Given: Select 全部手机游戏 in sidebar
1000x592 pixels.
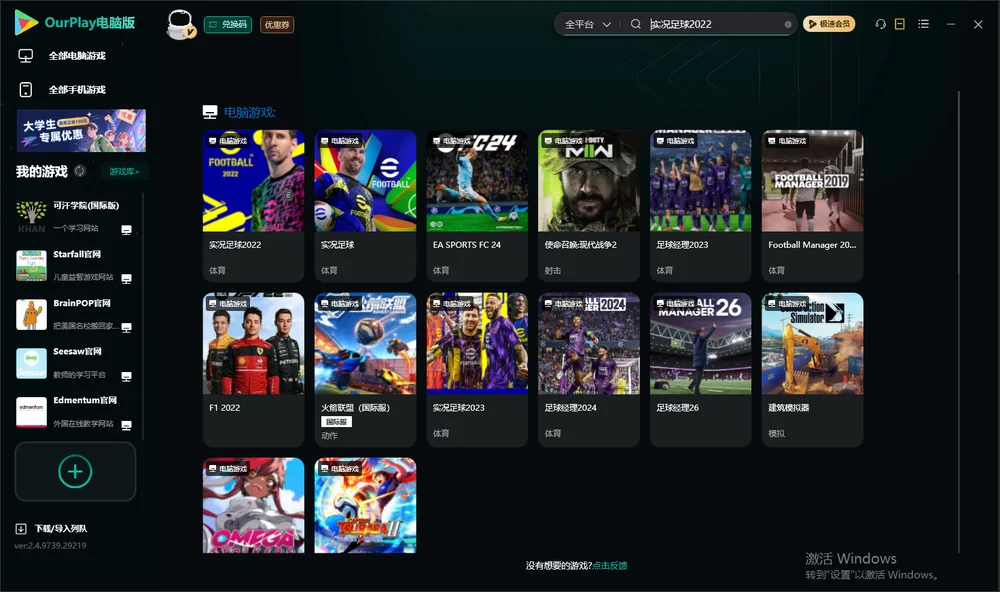Looking at the screenshot, I should coord(77,90).
